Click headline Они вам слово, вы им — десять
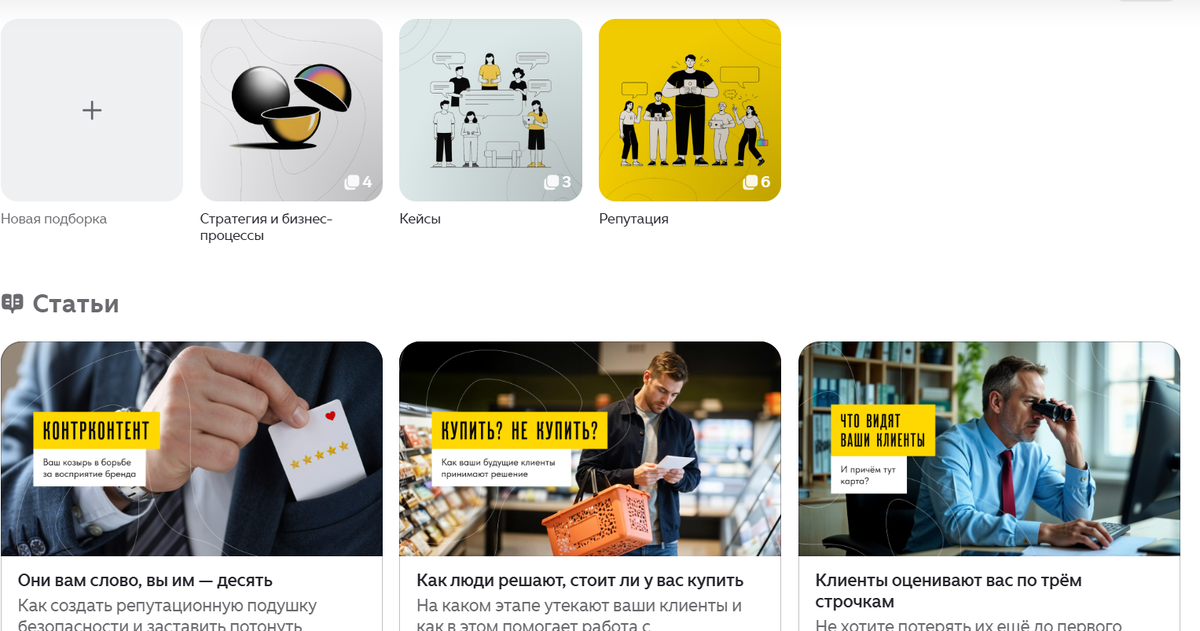 pos(145,580)
